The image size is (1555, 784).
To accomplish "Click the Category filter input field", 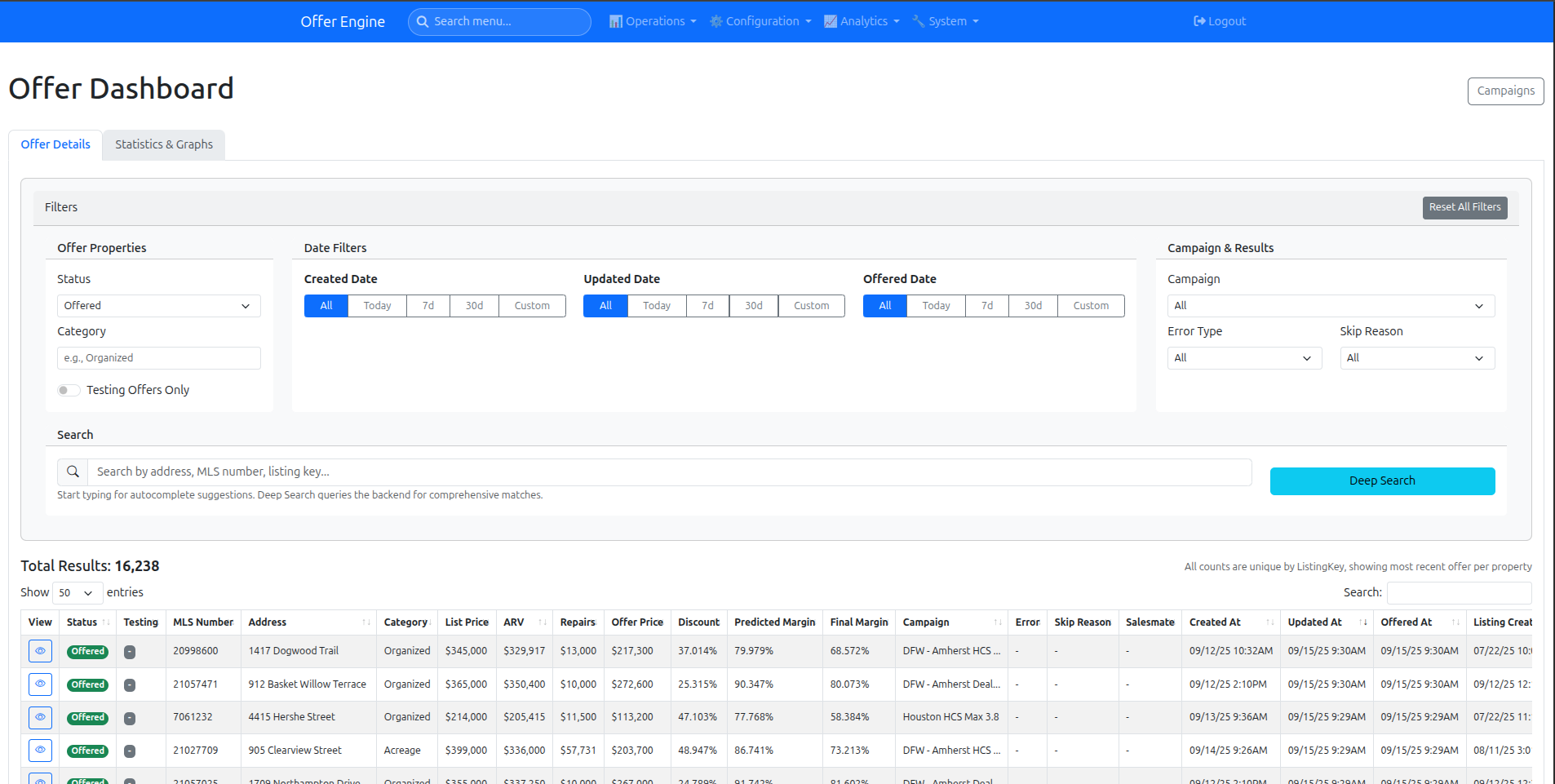I will point(158,357).
